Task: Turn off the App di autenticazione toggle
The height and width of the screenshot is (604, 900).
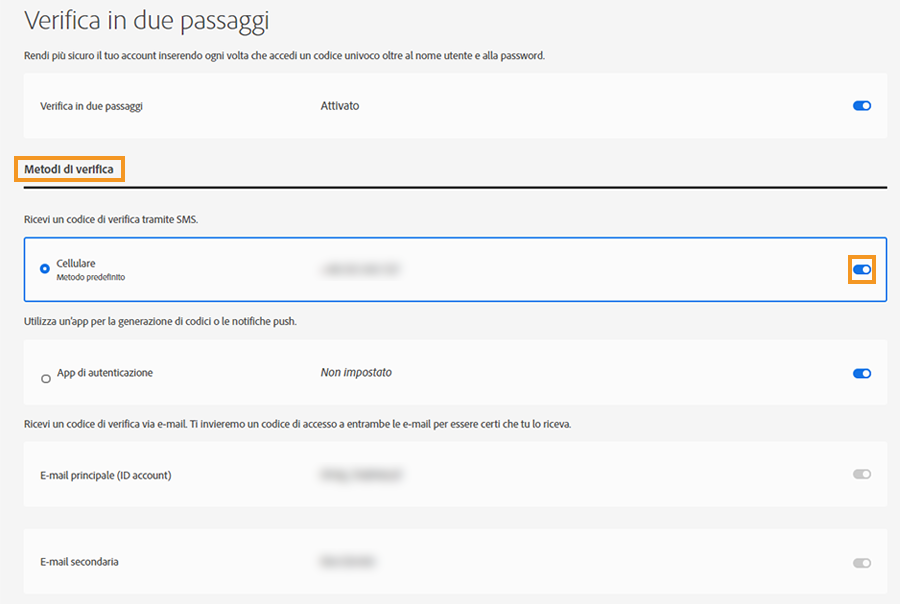Action: click(862, 373)
